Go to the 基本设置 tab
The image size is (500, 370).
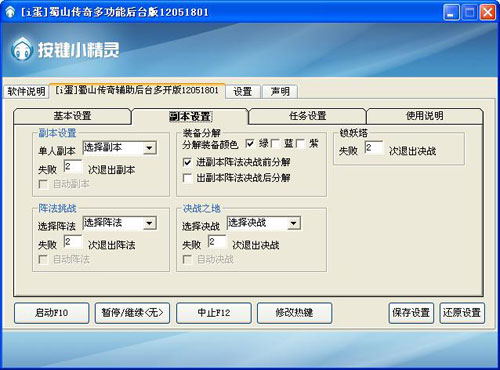point(72,116)
